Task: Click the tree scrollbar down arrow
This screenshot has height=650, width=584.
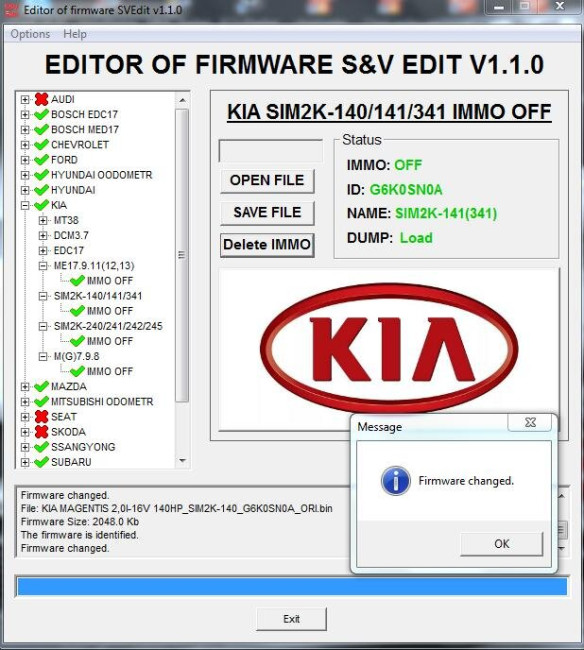Action: pos(182,461)
